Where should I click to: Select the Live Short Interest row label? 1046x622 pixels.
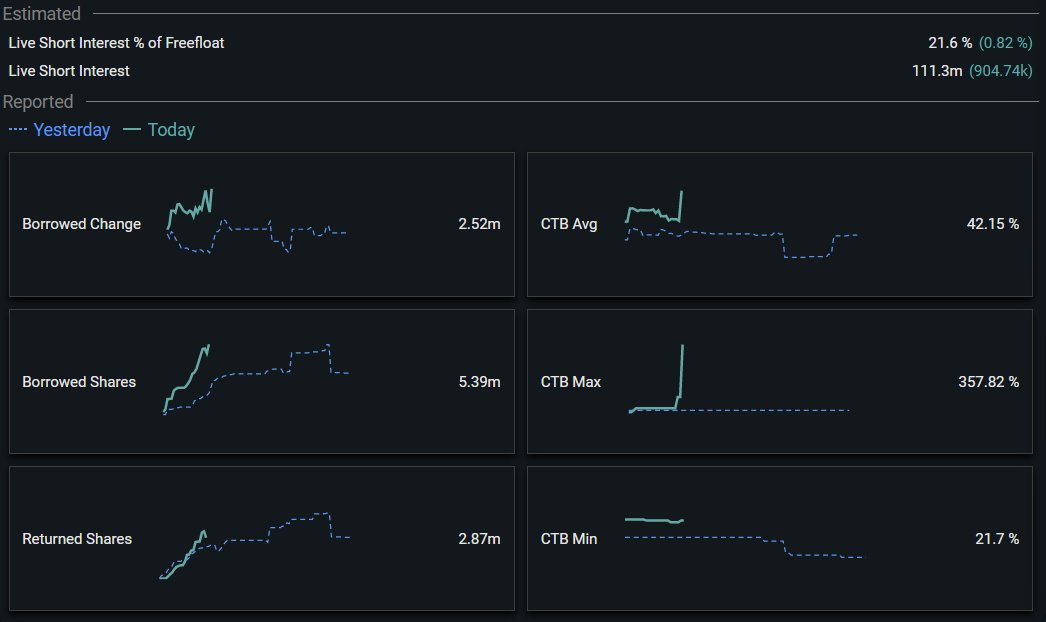click(x=69, y=71)
